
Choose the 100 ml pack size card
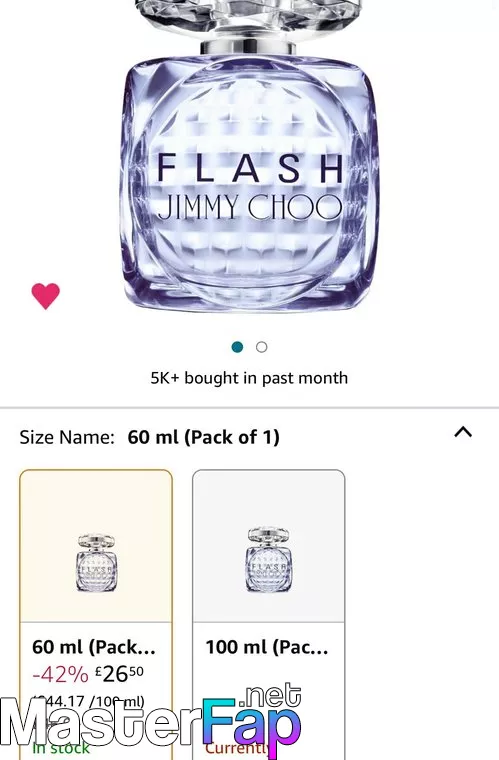pyautogui.click(x=269, y=615)
